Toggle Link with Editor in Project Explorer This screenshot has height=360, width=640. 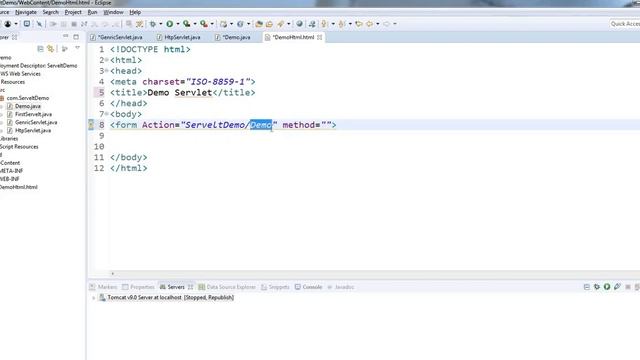point(51,49)
